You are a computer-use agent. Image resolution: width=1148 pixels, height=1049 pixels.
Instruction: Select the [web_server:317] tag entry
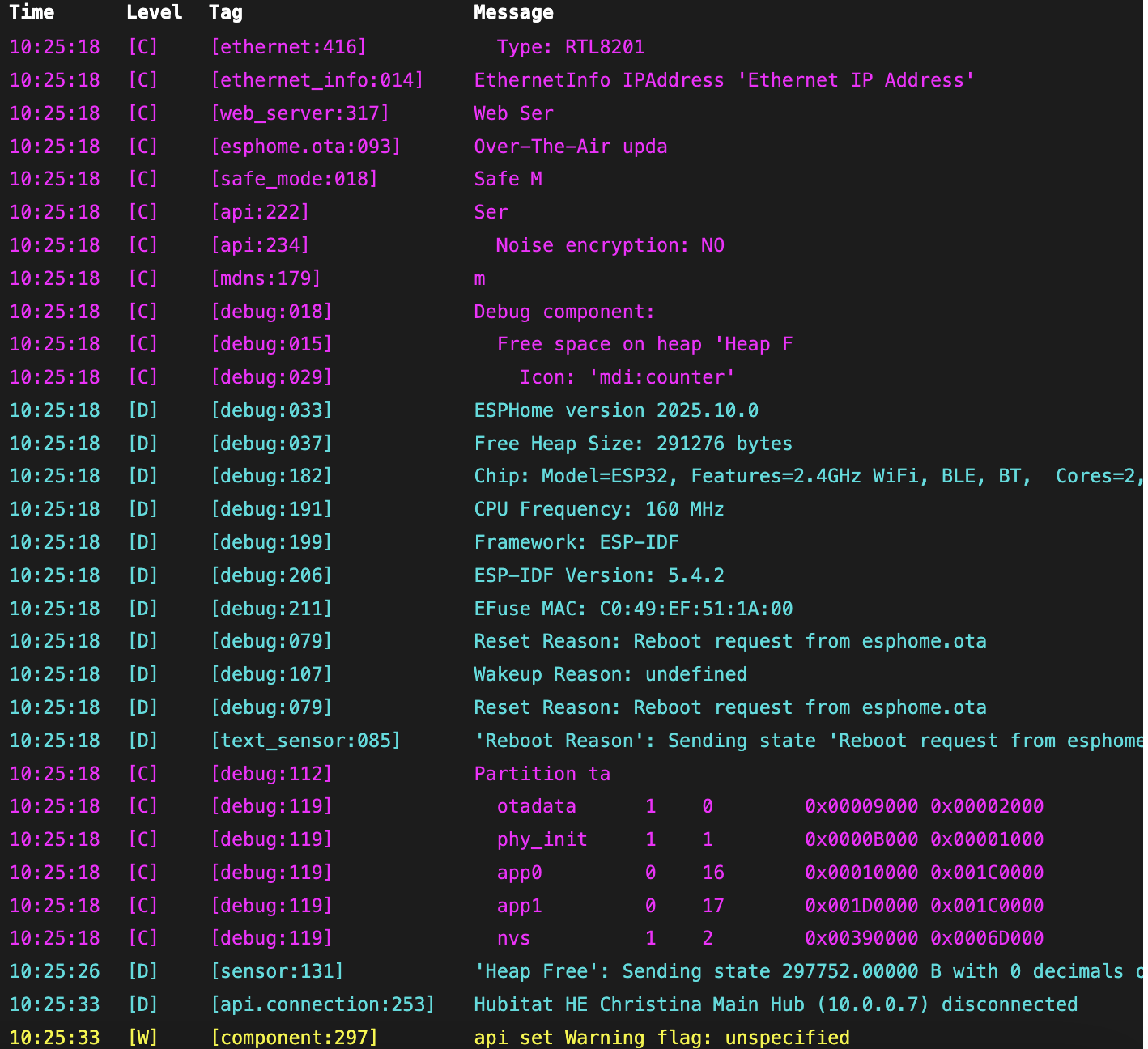click(300, 113)
